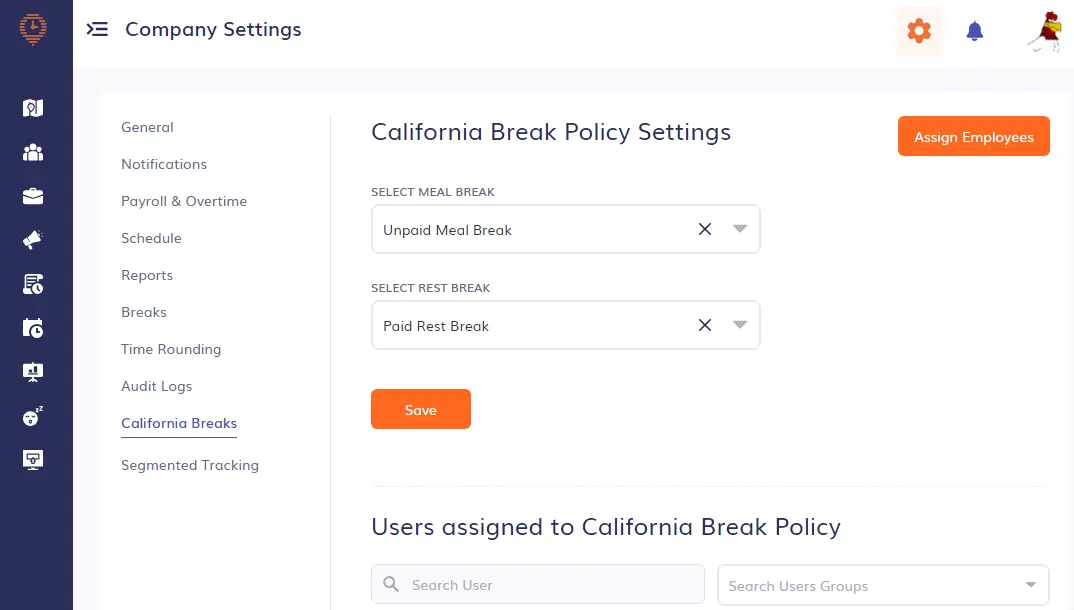This screenshot has width=1074, height=610.
Task: Expand the Search Users Groups combo box
Action: tap(1029, 585)
